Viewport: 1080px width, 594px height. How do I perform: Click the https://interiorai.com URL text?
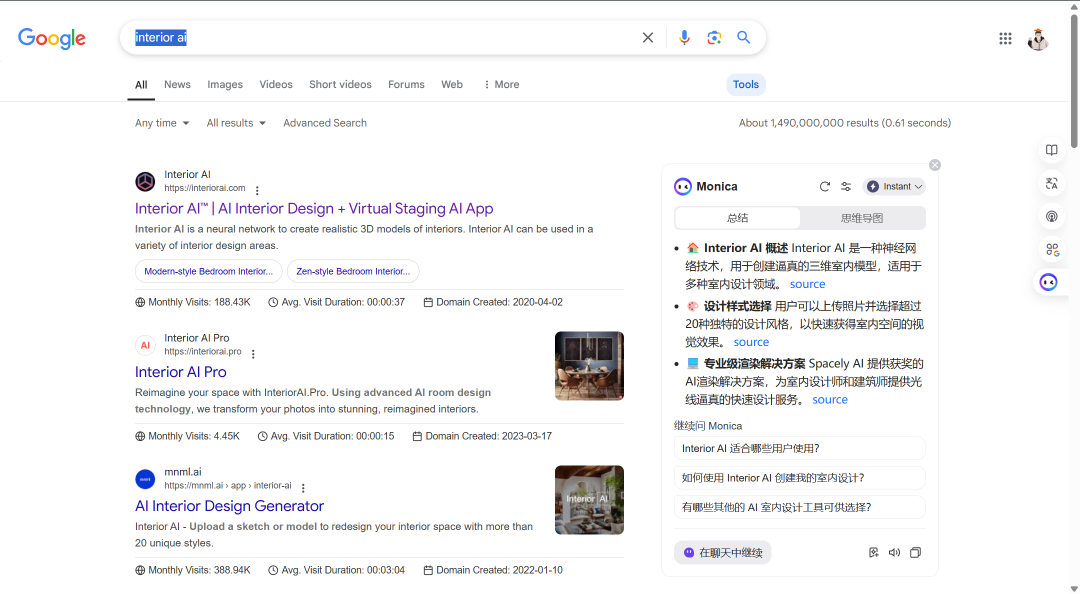click(x=205, y=188)
